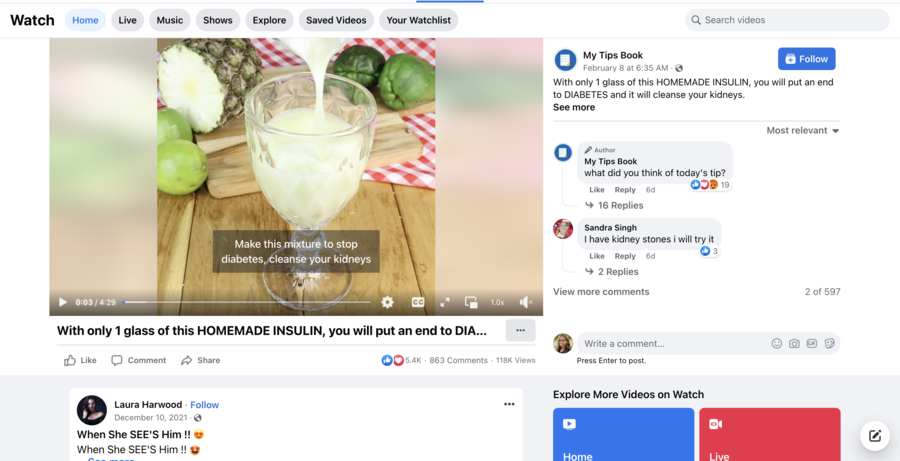The height and width of the screenshot is (461, 900).
Task: View the 5.4K reactions
Action: (x=401, y=361)
